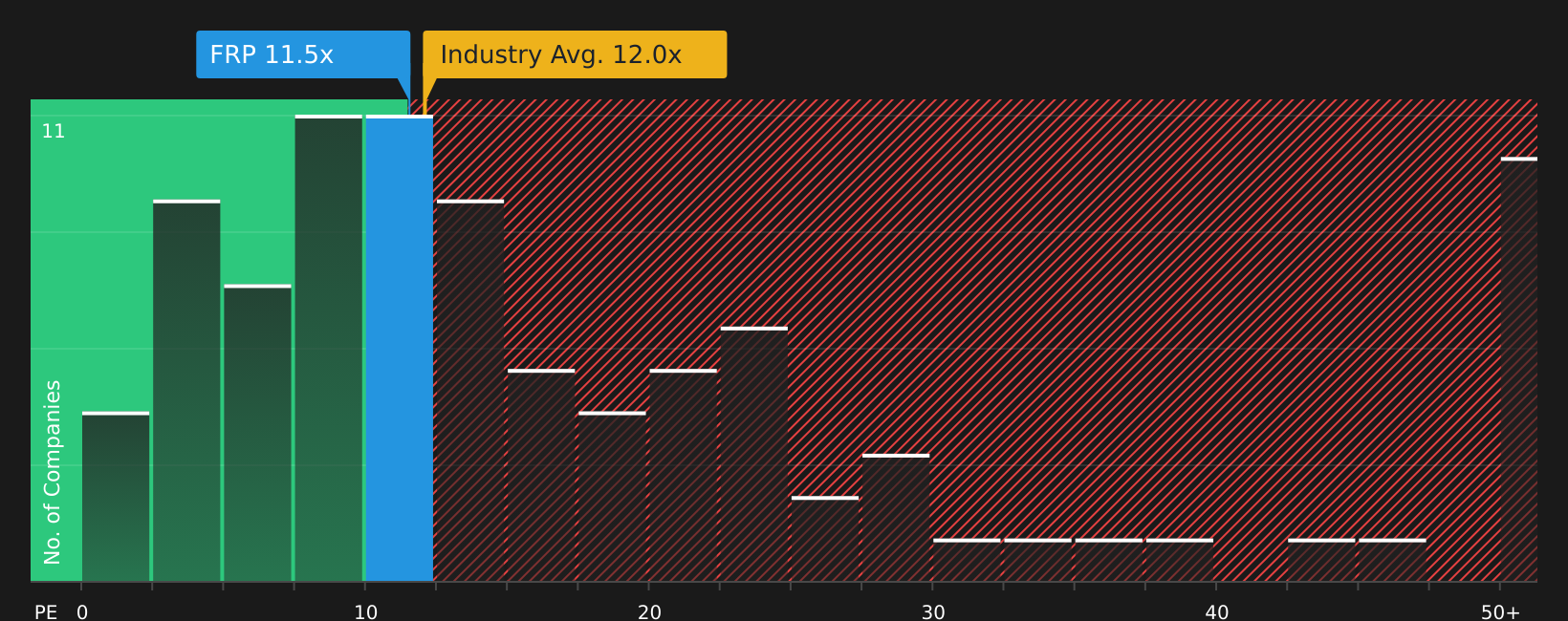Select the dark green bar ending at PE 10
1568x621 pixels.
tap(329, 349)
